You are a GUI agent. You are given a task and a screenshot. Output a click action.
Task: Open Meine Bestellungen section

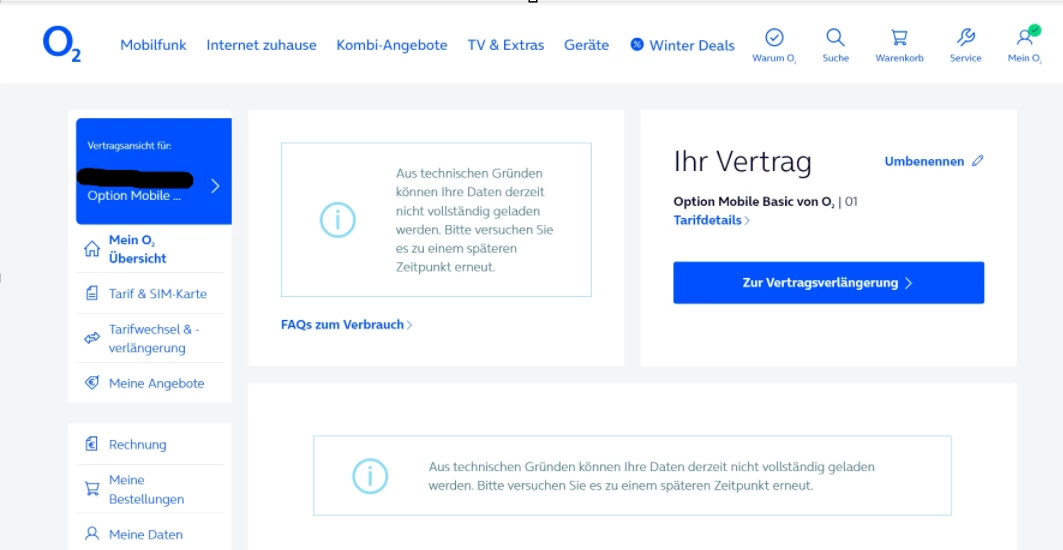point(146,490)
